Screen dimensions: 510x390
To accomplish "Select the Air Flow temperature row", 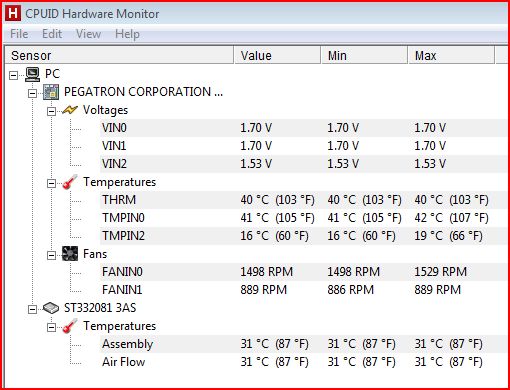I will (x=303, y=362).
